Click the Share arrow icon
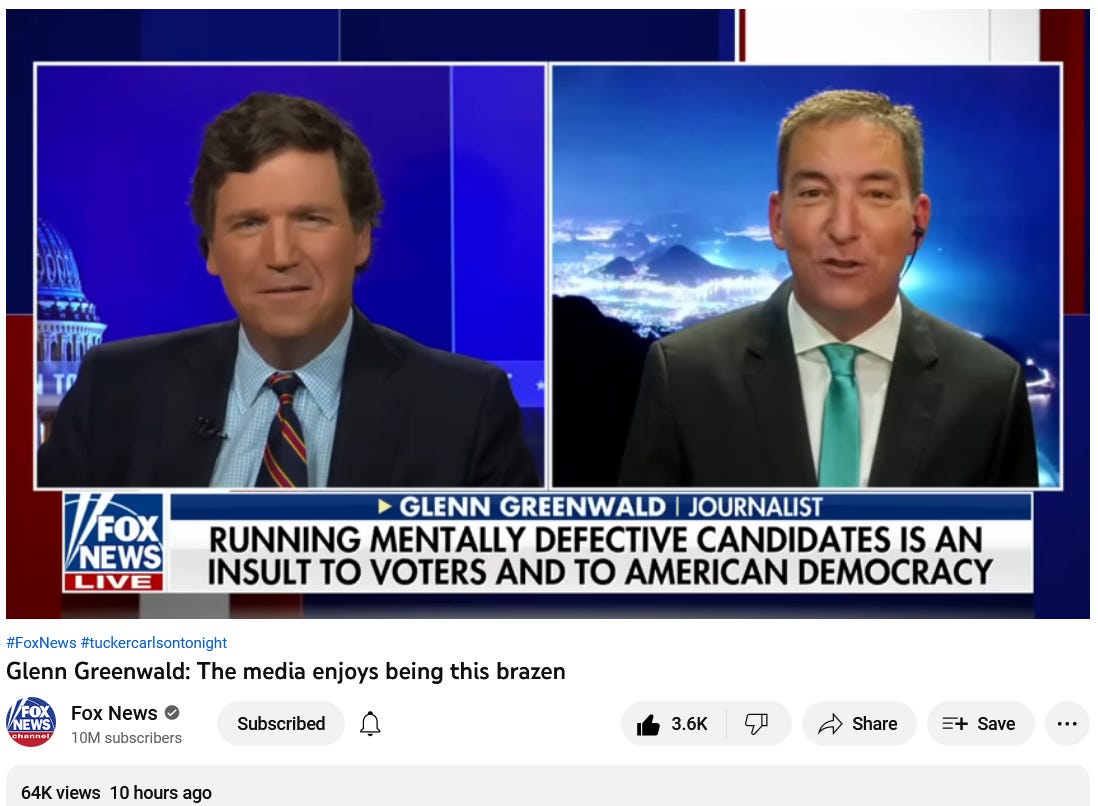This screenshot has width=1098, height=806. pyautogui.click(x=831, y=724)
